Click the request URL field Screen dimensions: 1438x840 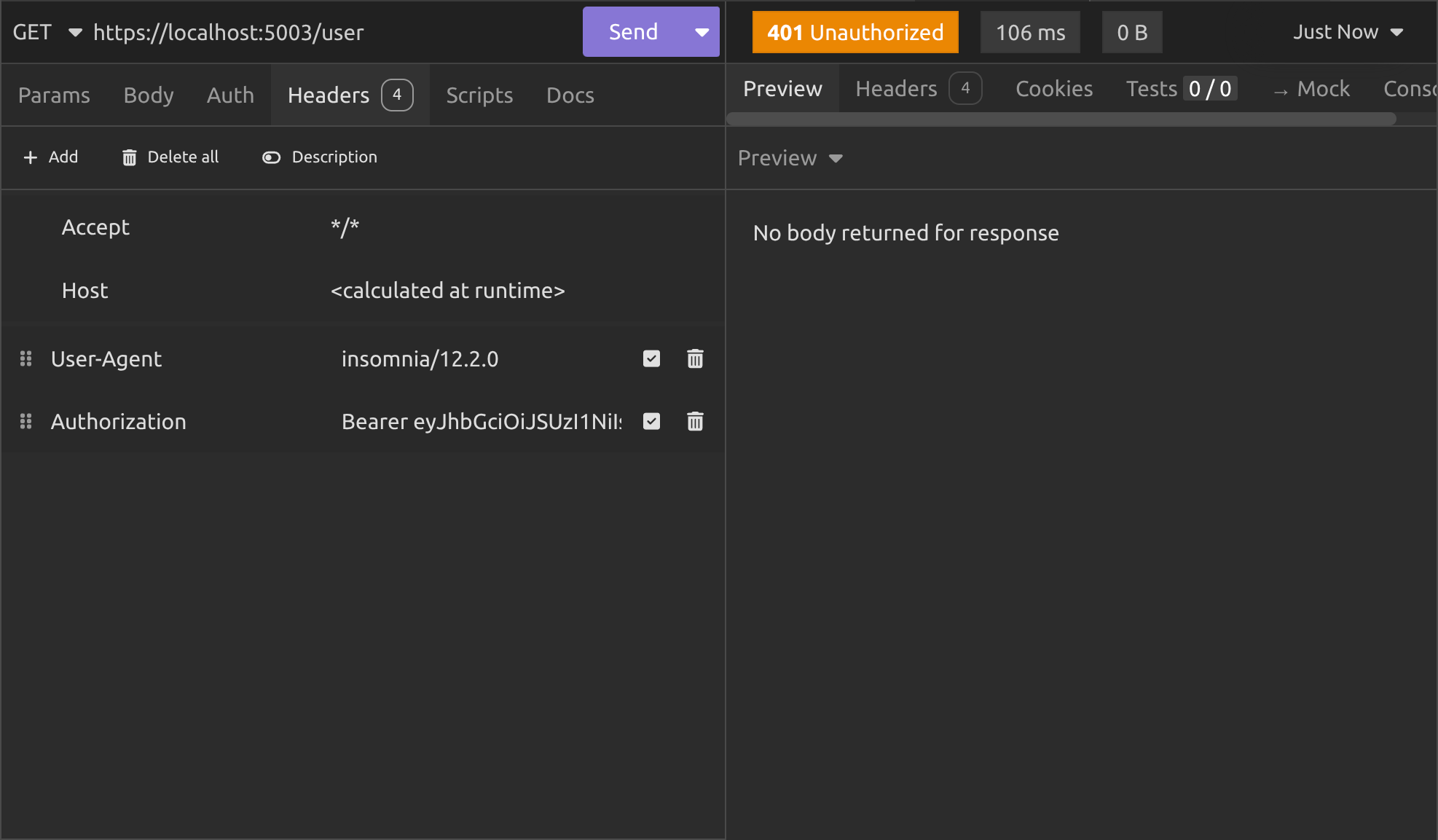tap(328, 32)
